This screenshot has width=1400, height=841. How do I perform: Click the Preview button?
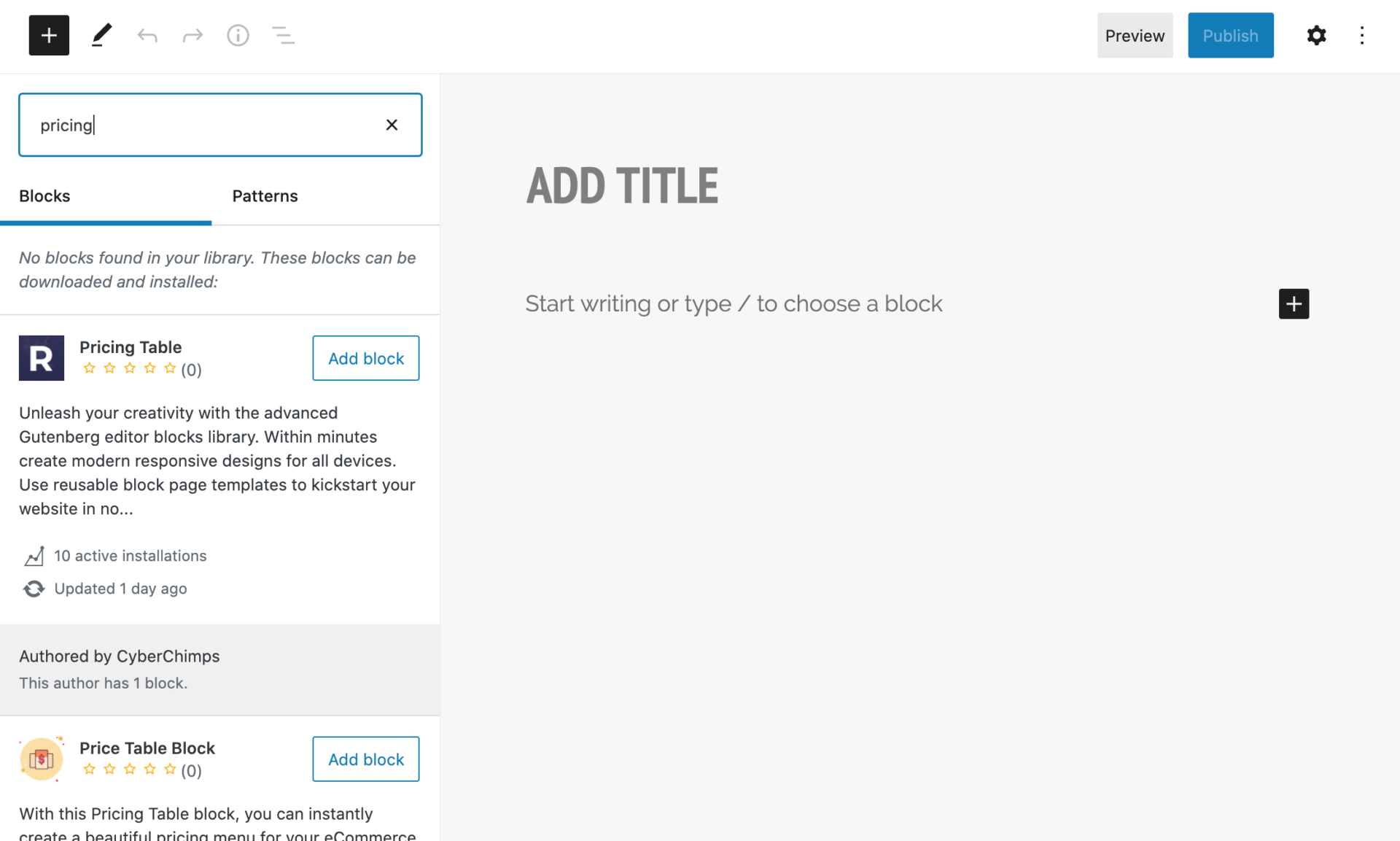(x=1134, y=35)
